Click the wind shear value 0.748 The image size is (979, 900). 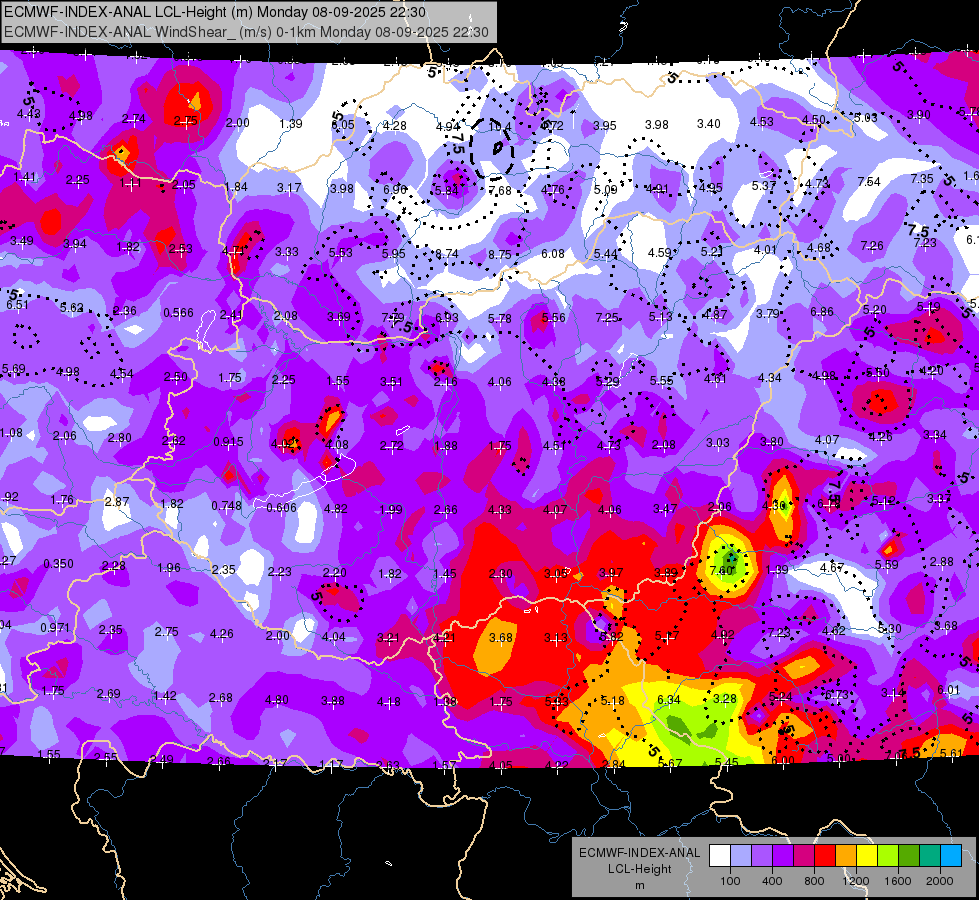point(227,506)
